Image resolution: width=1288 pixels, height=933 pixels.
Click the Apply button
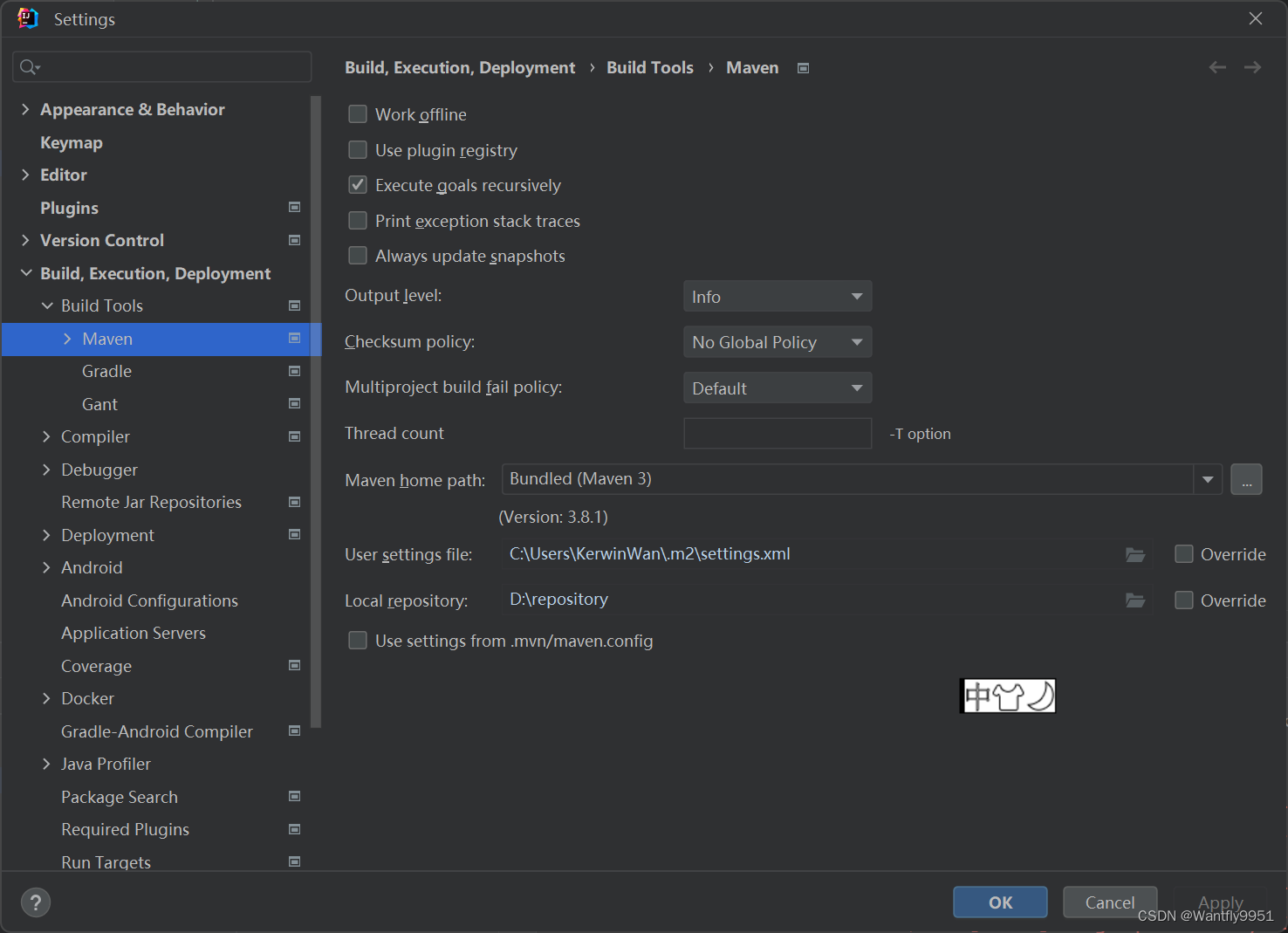[1221, 902]
